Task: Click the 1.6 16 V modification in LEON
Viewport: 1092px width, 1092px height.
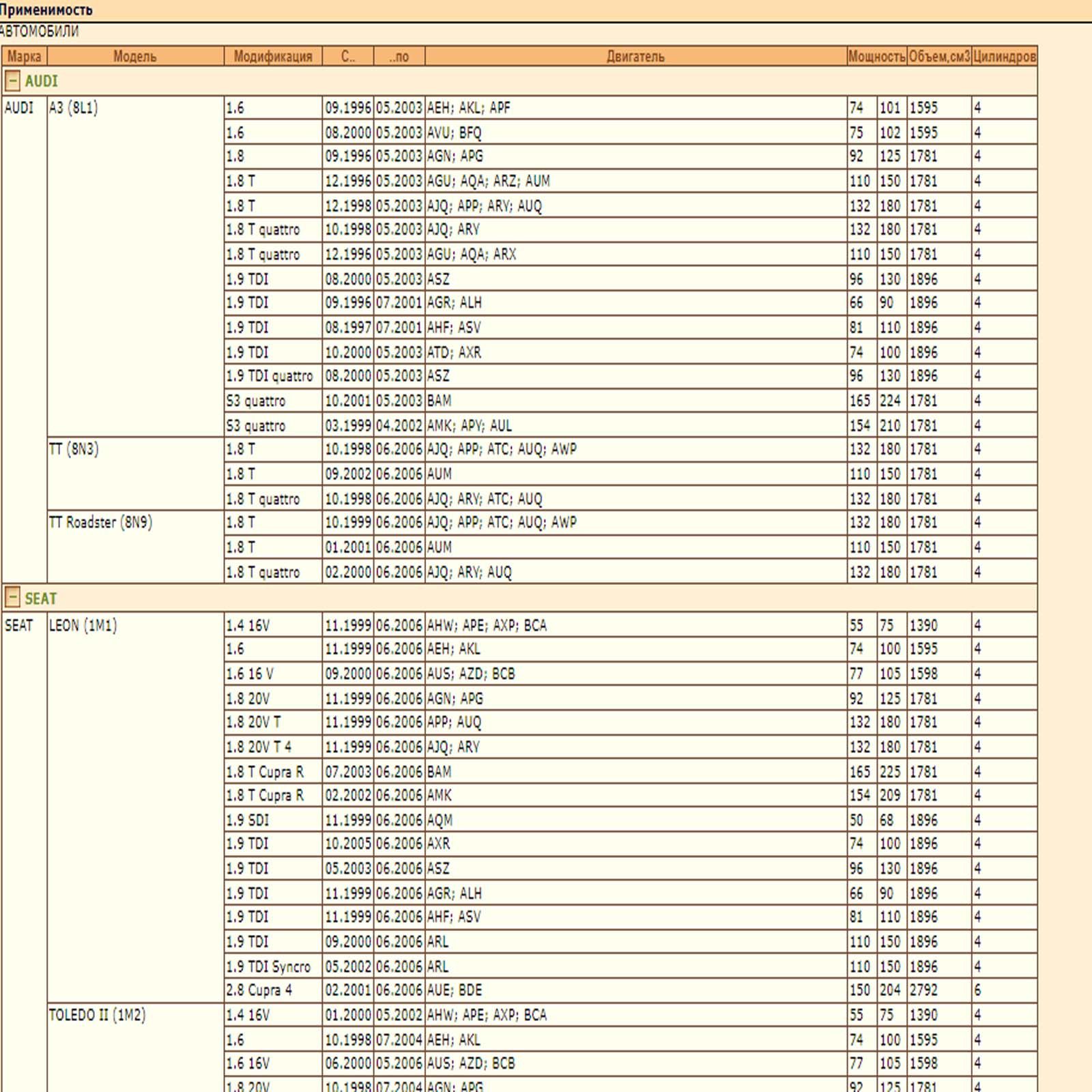Action: pyautogui.click(x=273, y=674)
